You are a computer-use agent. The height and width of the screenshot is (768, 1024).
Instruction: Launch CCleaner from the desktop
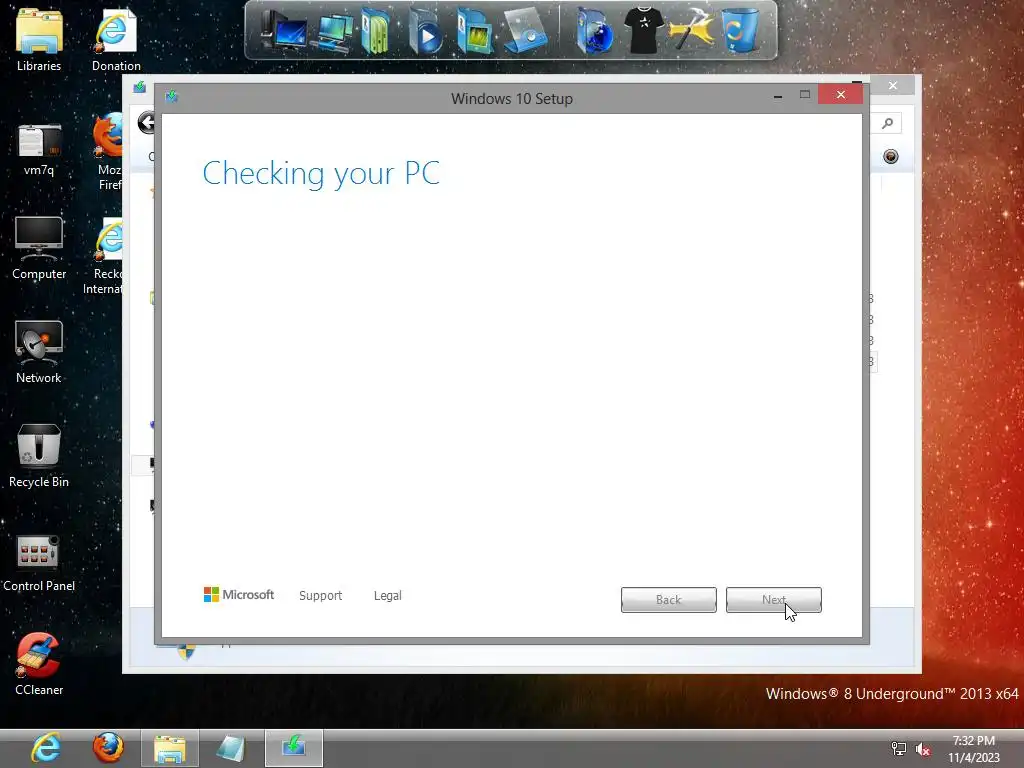39,664
